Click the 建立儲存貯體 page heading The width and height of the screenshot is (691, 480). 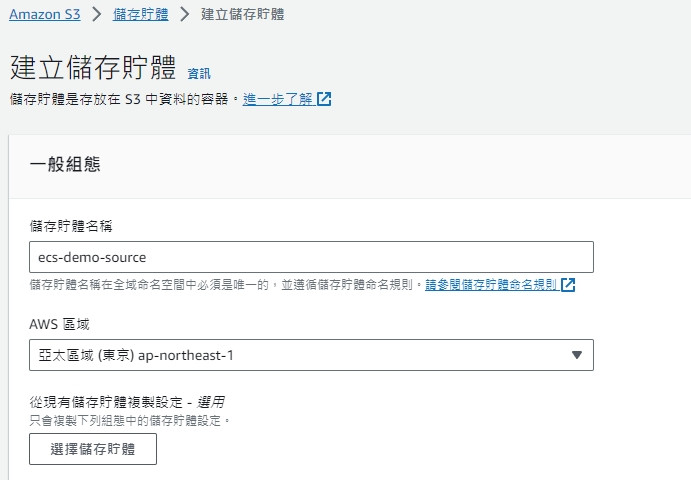(93, 67)
